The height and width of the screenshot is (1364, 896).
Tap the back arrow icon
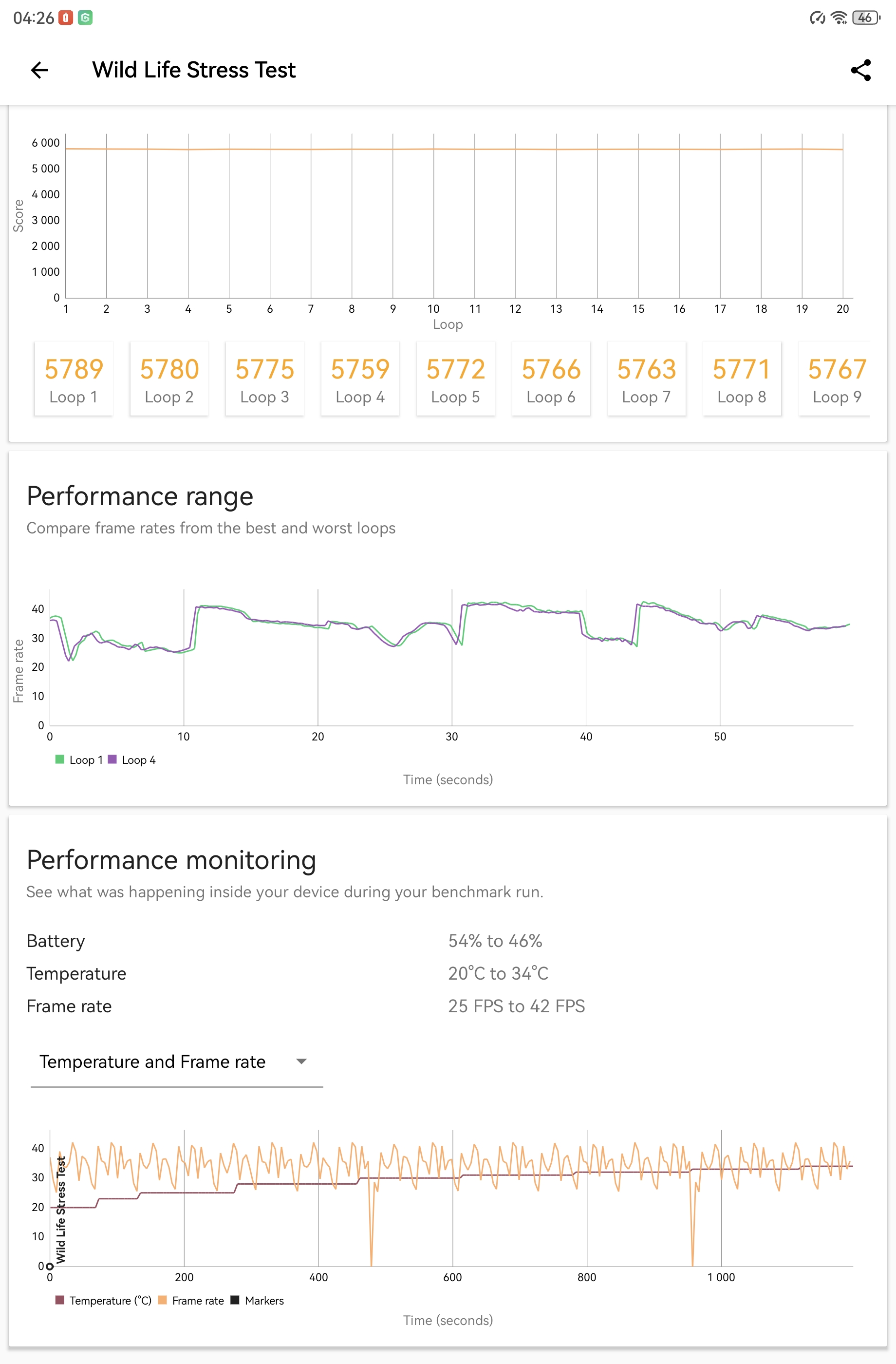tap(39, 70)
